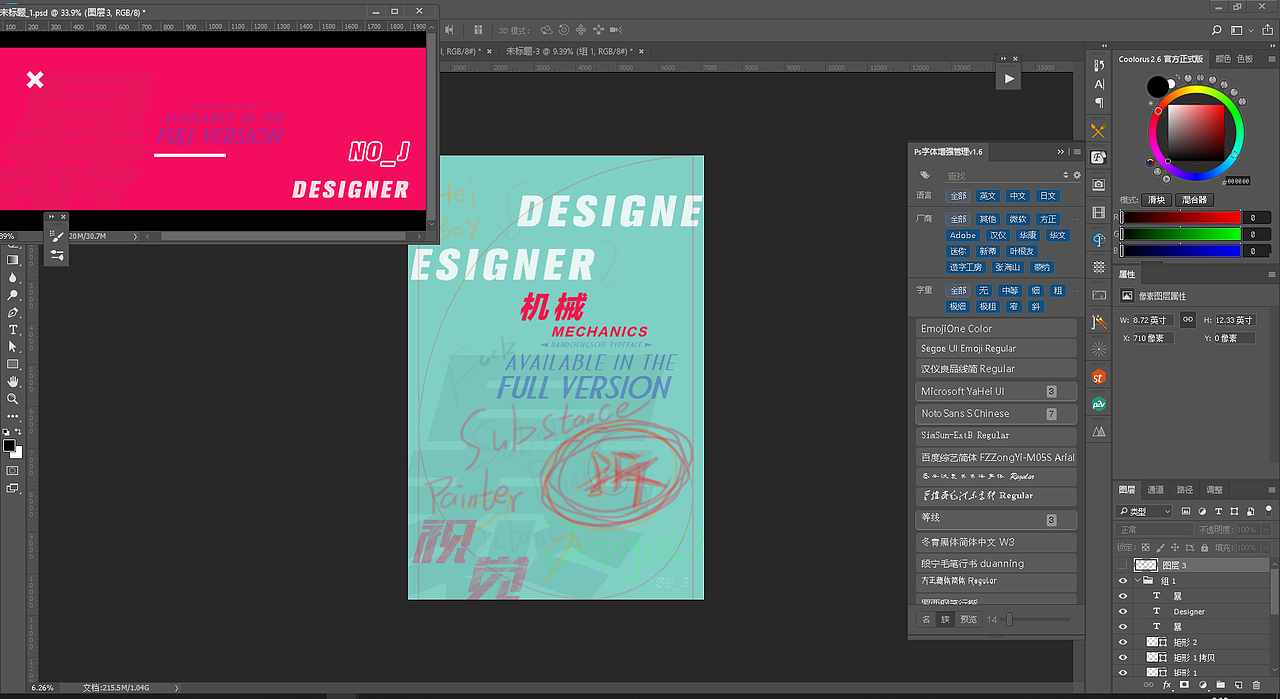
Task: Add layer style via fx icon
Action: click(1167, 686)
